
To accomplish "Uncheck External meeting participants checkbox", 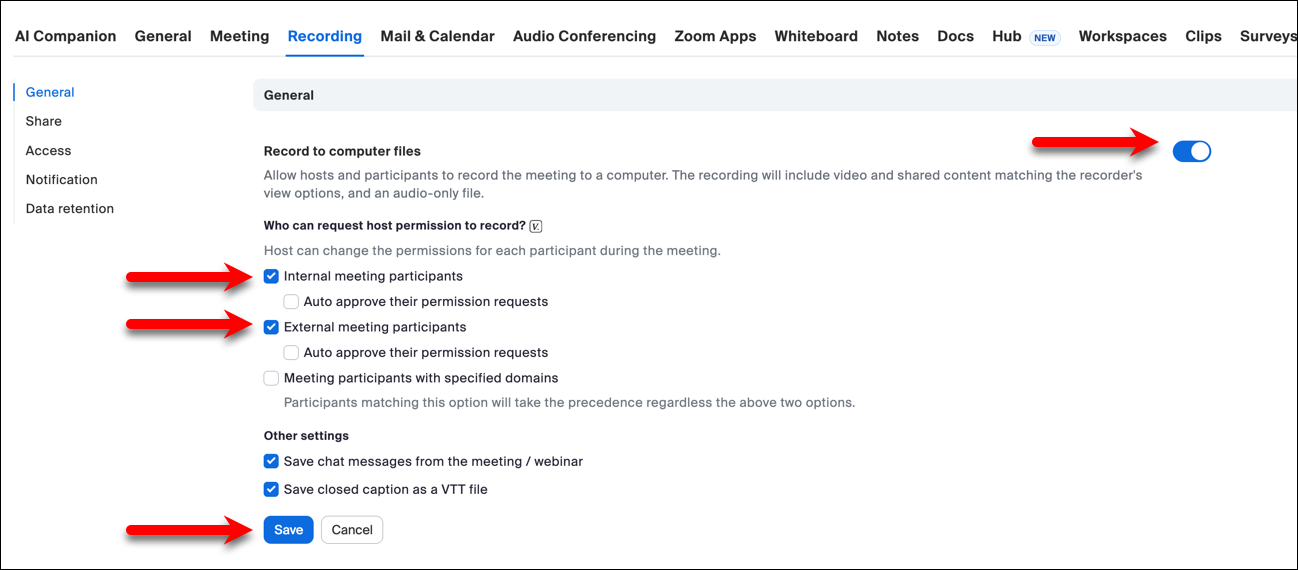I will 271,327.
